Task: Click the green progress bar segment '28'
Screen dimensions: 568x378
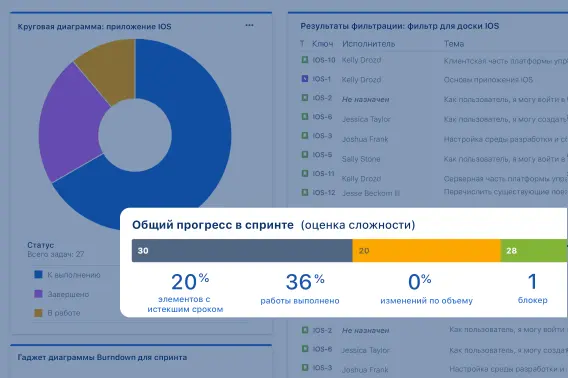Action: 534,250
